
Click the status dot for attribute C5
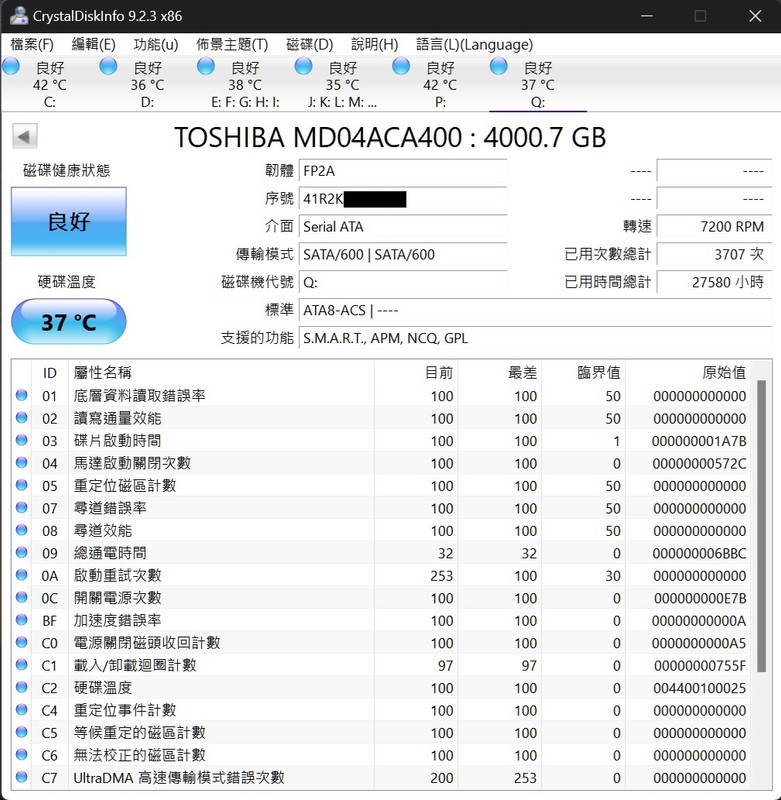(x=21, y=732)
